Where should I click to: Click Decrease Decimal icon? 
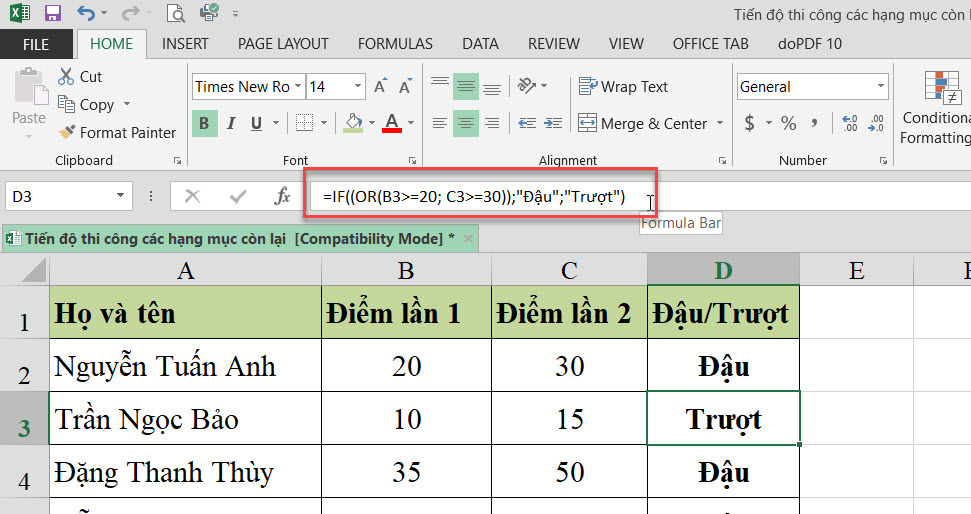[876, 123]
